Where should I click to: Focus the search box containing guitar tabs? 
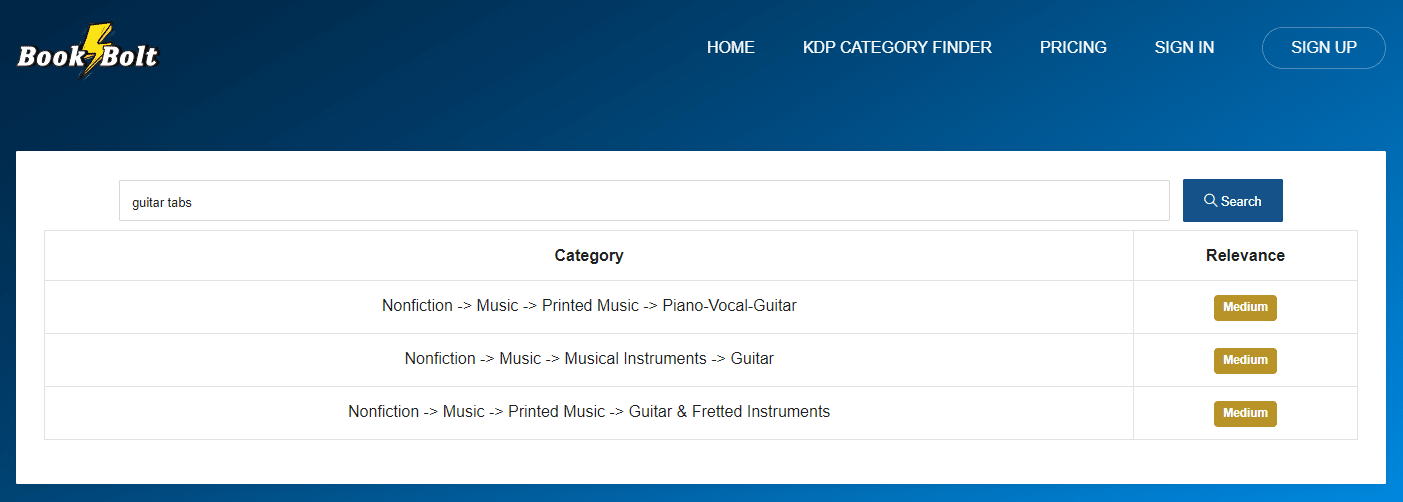point(644,201)
